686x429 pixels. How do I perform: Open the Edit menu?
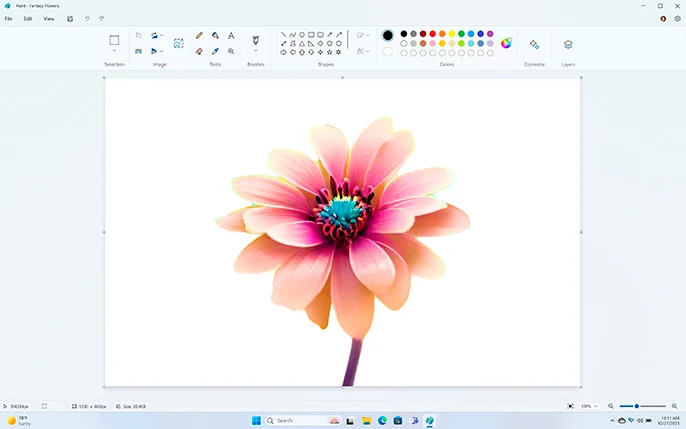[28, 19]
